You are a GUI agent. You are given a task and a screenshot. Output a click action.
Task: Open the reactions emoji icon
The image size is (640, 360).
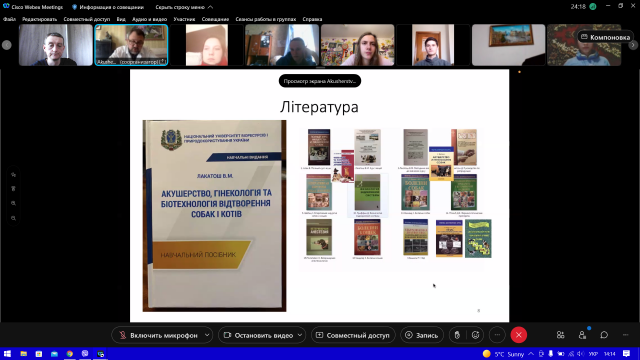click(476, 335)
